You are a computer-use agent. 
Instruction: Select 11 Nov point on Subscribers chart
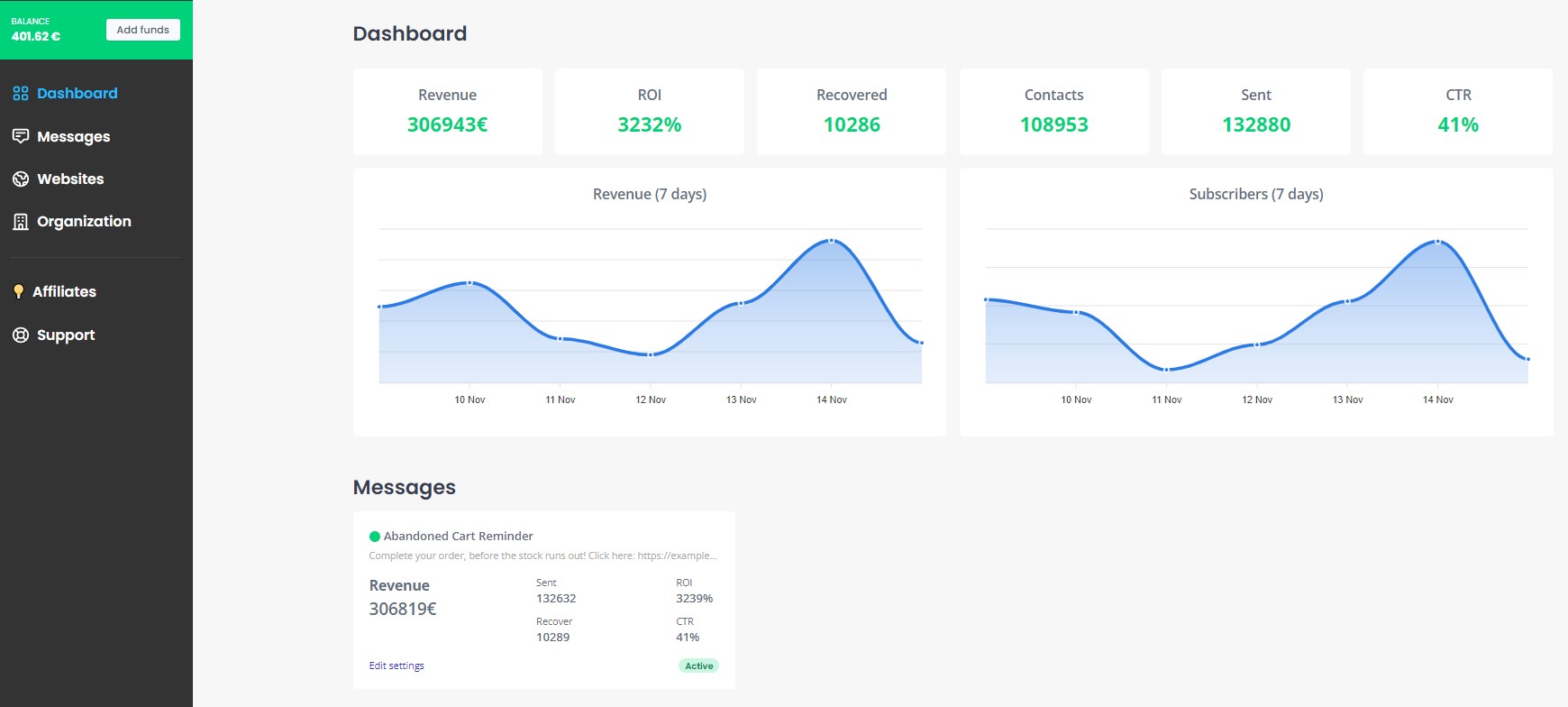tap(1166, 370)
